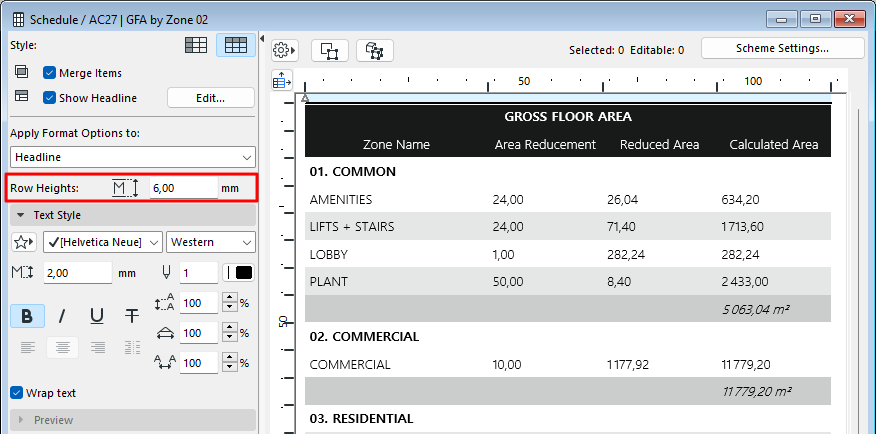Click the line spacing 100 field
Screen dimensions: 876x434
click(x=199, y=303)
